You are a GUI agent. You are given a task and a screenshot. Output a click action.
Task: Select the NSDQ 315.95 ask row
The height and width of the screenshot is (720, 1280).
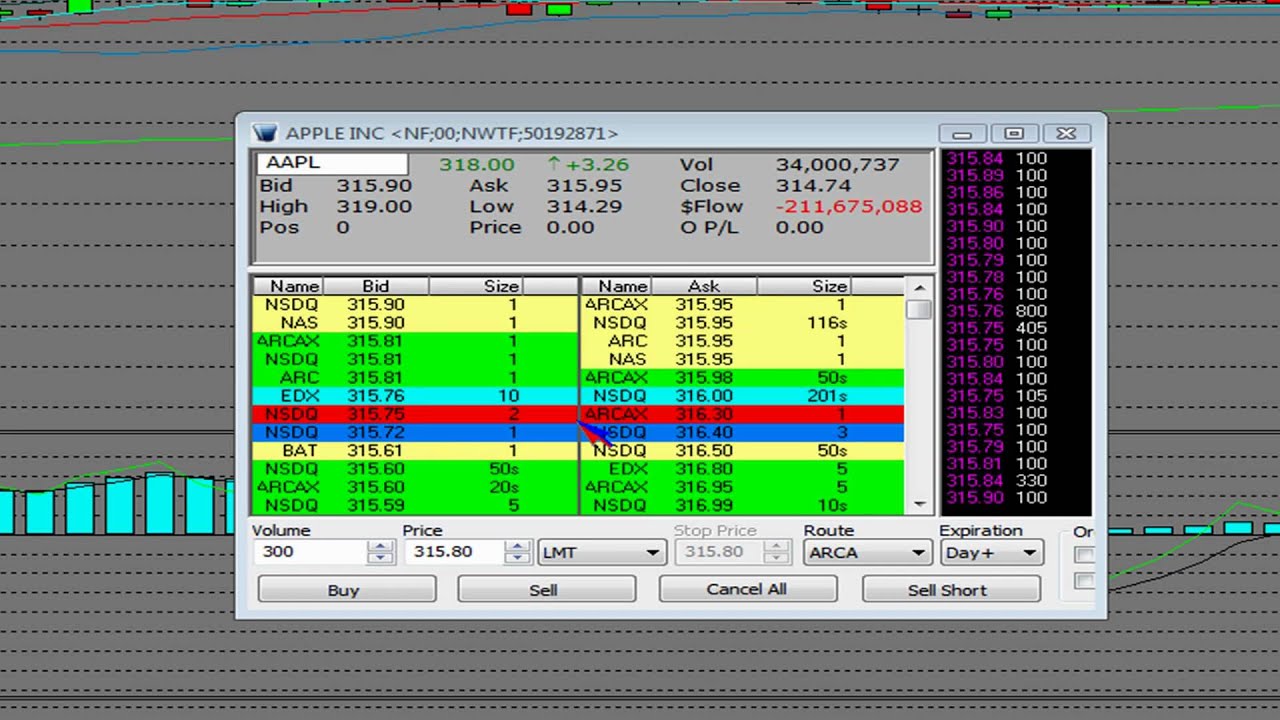pyautogui.click(x=743, y=323)
